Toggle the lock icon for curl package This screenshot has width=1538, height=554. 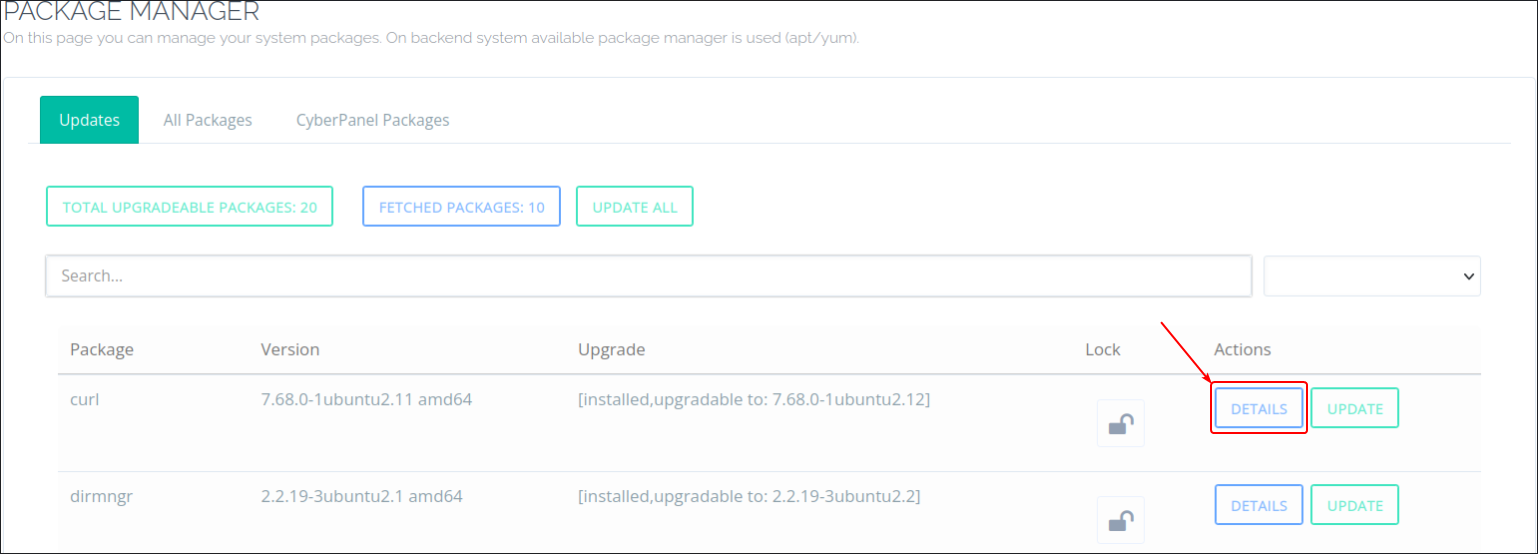[x=1120, y=423]
